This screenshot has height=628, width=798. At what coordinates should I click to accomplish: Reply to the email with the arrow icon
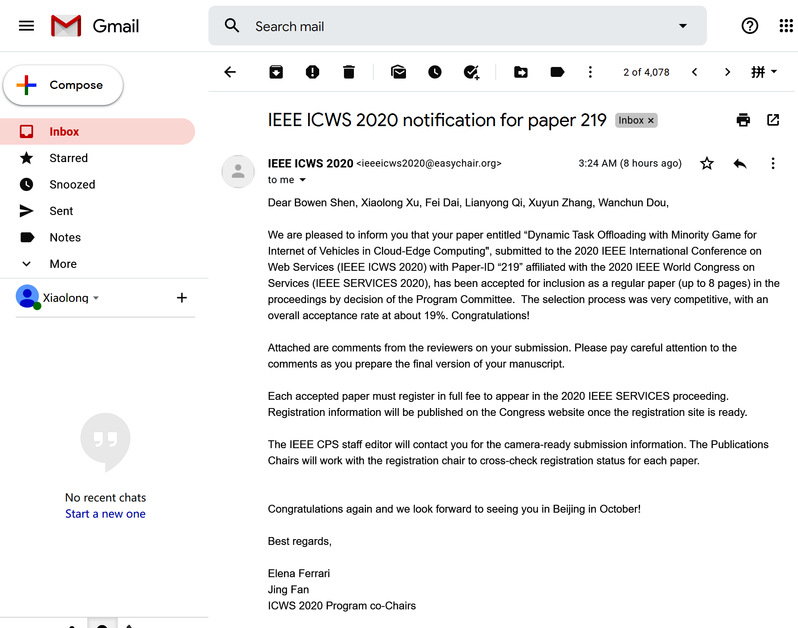[740, 163]
